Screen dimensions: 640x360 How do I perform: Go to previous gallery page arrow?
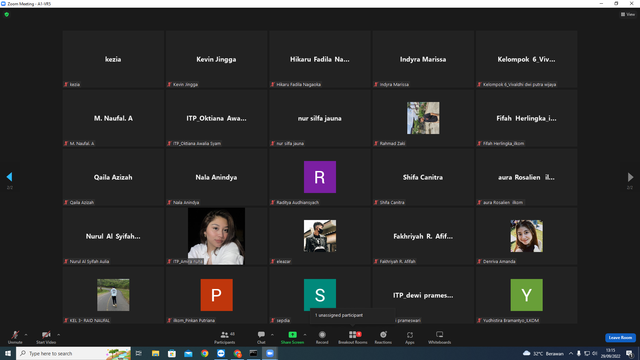pos(9,177)
